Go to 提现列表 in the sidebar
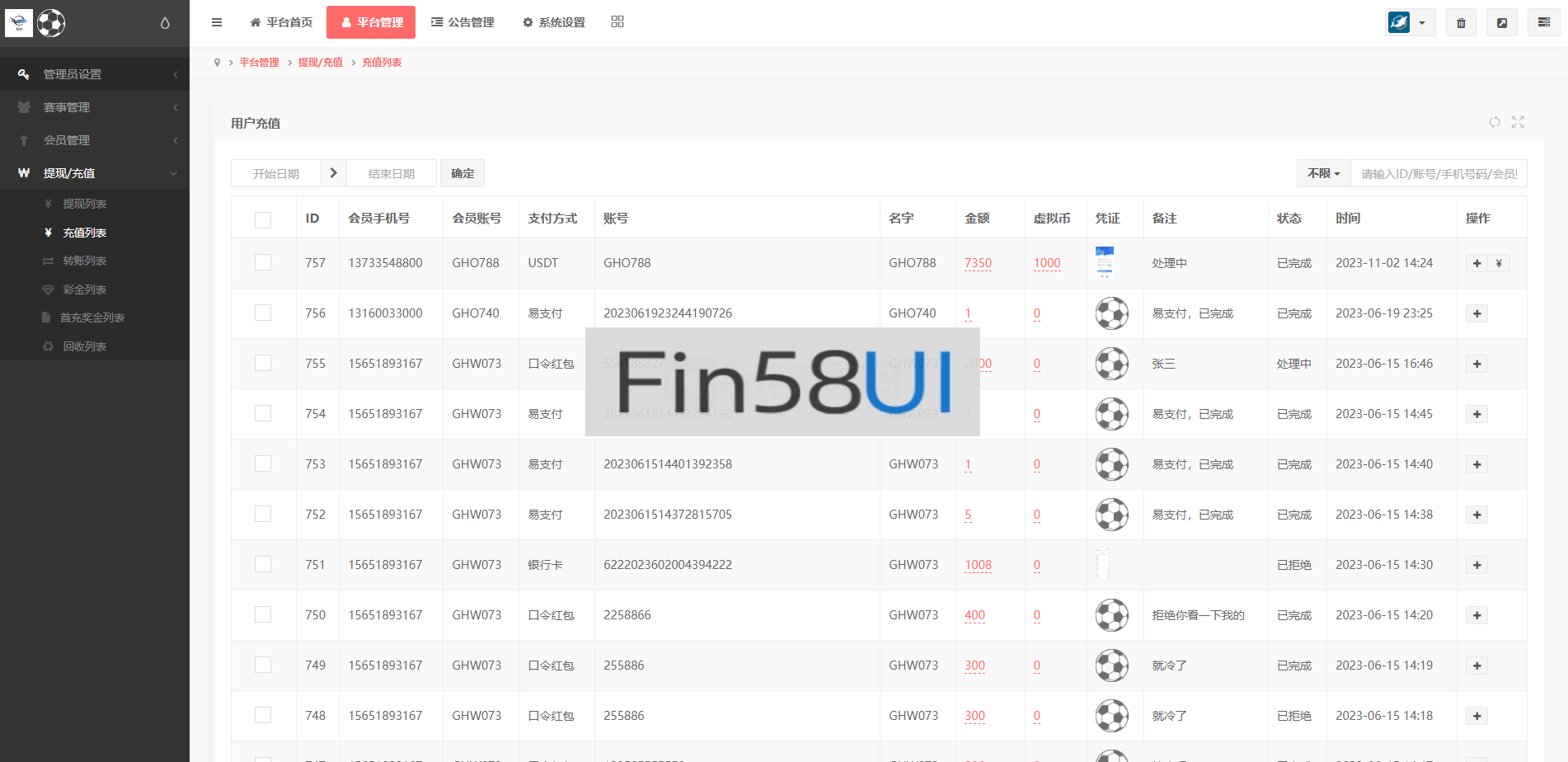 tap(84, 204)
